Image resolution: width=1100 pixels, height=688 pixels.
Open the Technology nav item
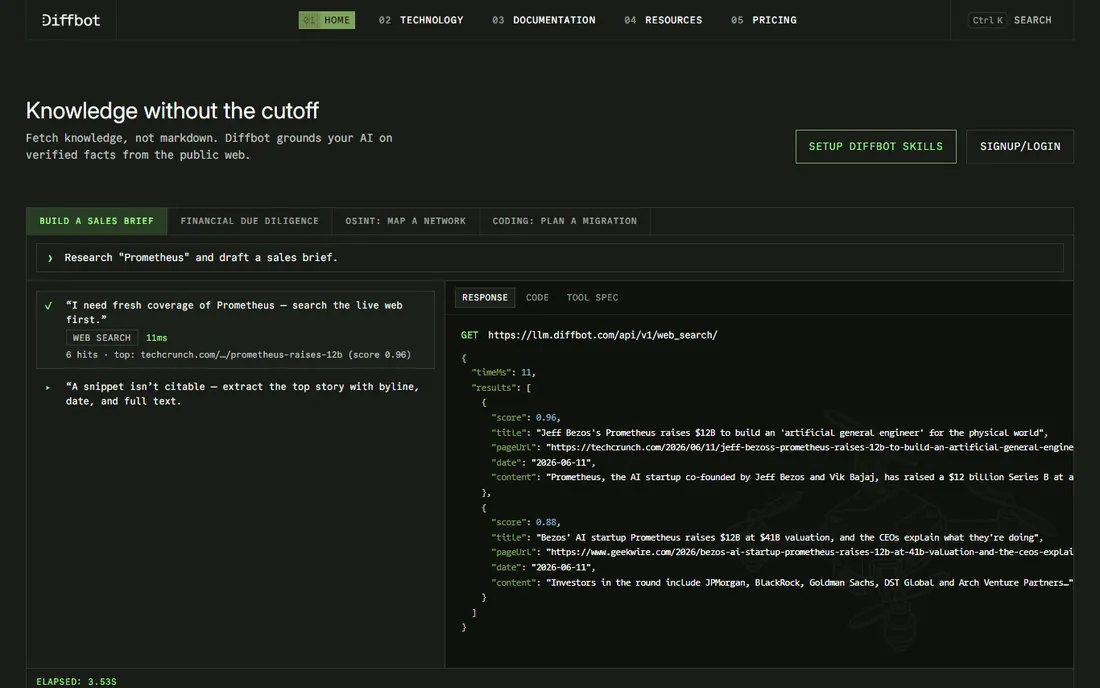tap(421, 20)
